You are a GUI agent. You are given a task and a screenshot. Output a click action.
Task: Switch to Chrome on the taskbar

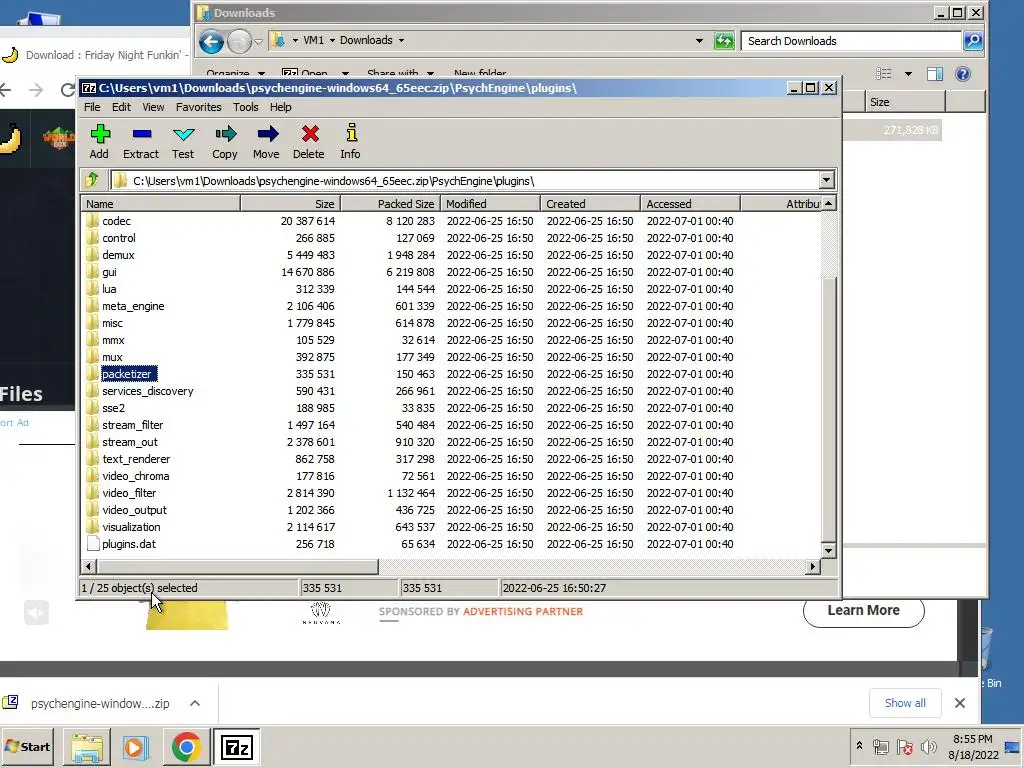[186, 747]
